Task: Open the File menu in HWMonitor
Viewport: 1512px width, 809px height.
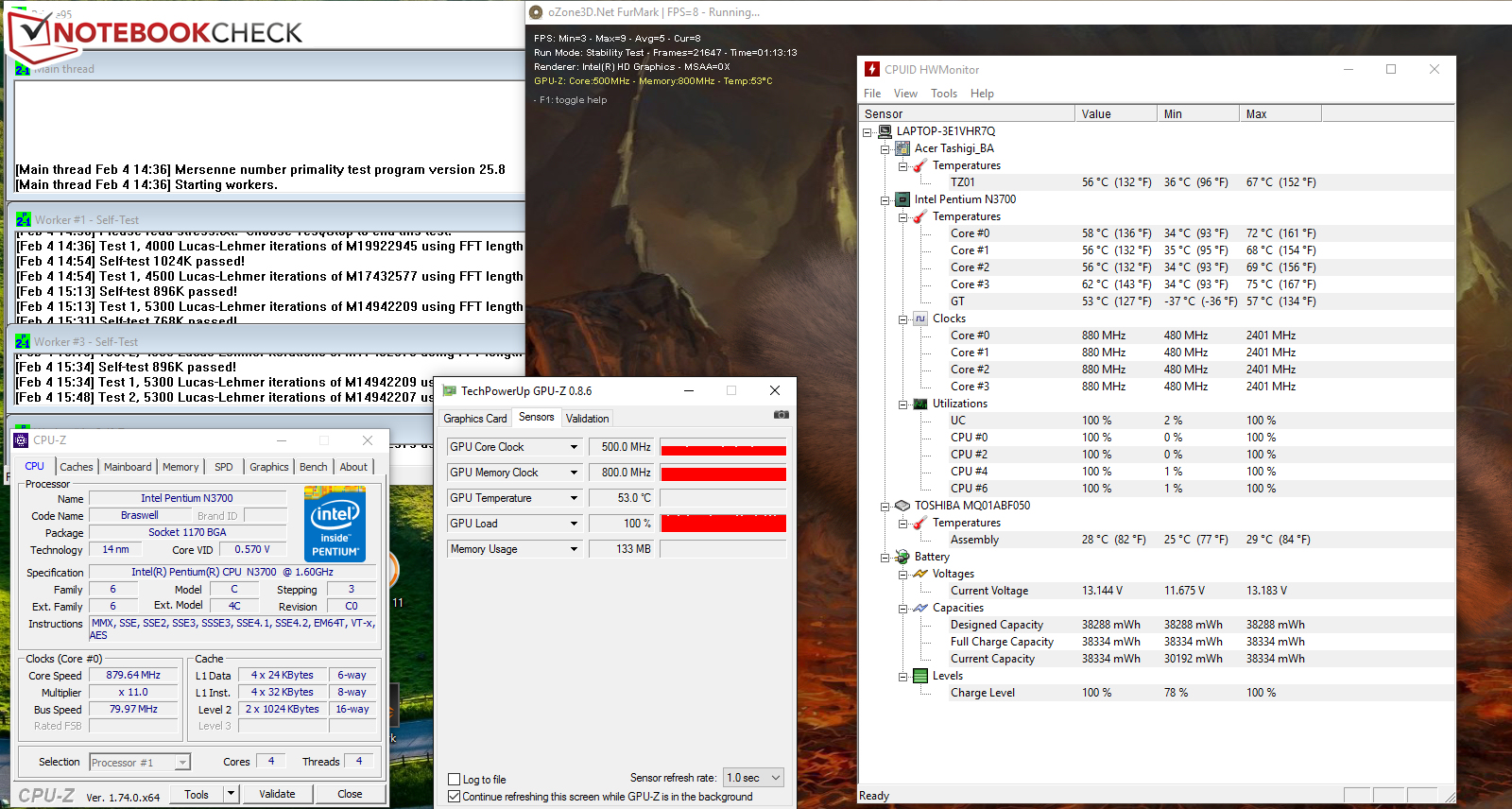Action: point(872,94)
